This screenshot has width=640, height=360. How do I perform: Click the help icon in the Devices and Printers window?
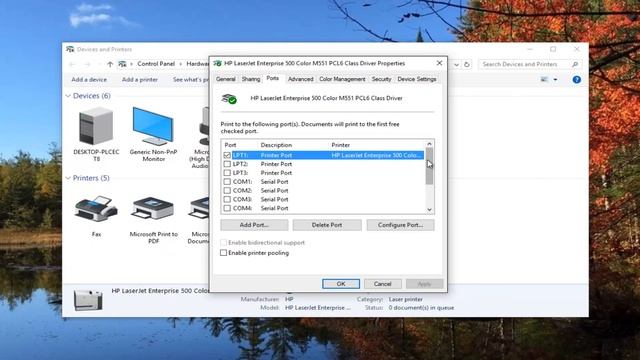[576, 80]
